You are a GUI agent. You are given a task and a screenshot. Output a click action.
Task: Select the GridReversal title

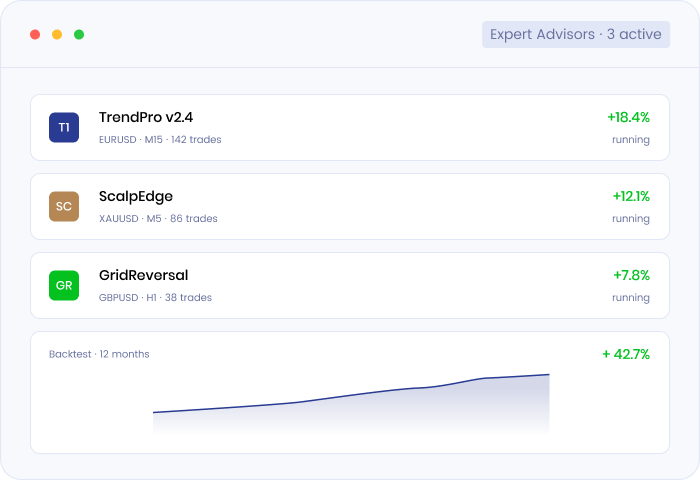point(143,275)
